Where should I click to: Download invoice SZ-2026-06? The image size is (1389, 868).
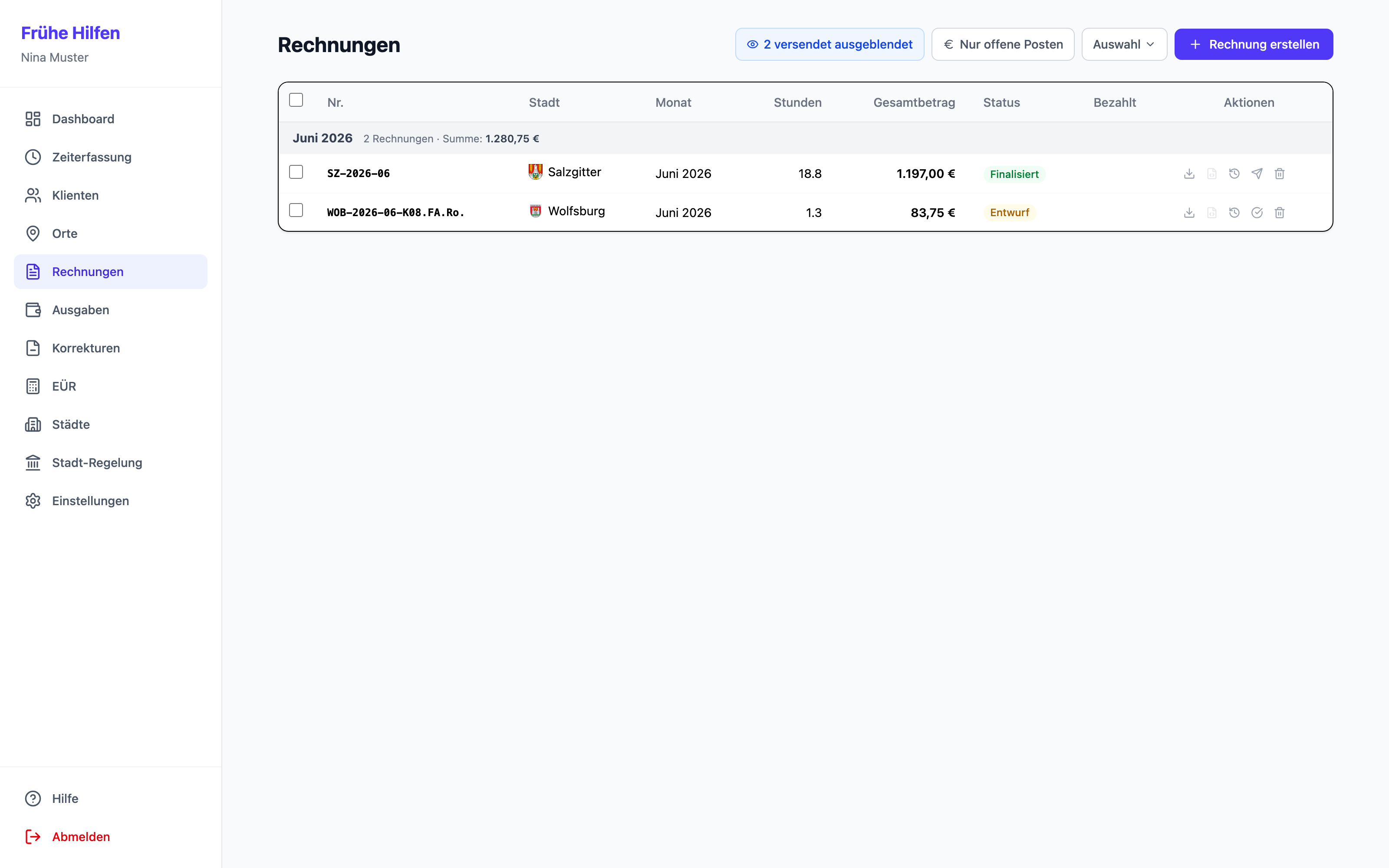point(1189,173)
